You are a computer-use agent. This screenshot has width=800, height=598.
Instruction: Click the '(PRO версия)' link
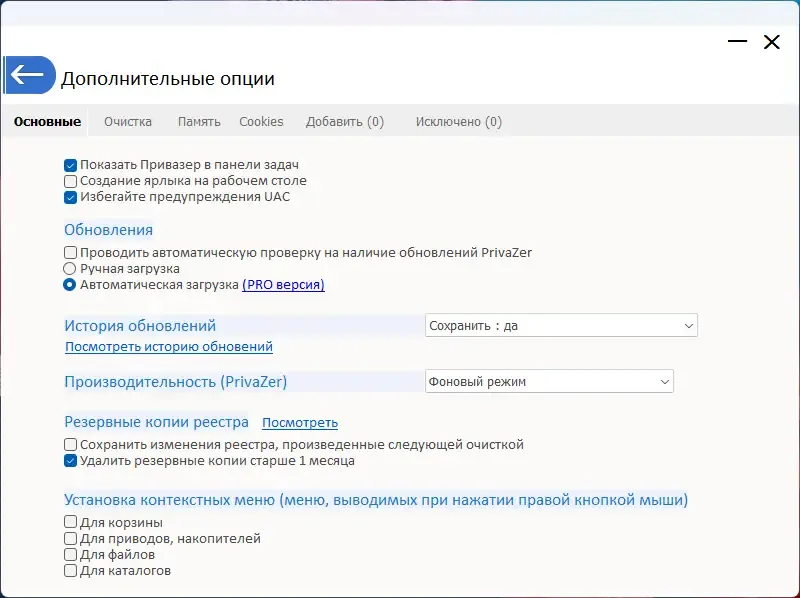coord(283,285)
